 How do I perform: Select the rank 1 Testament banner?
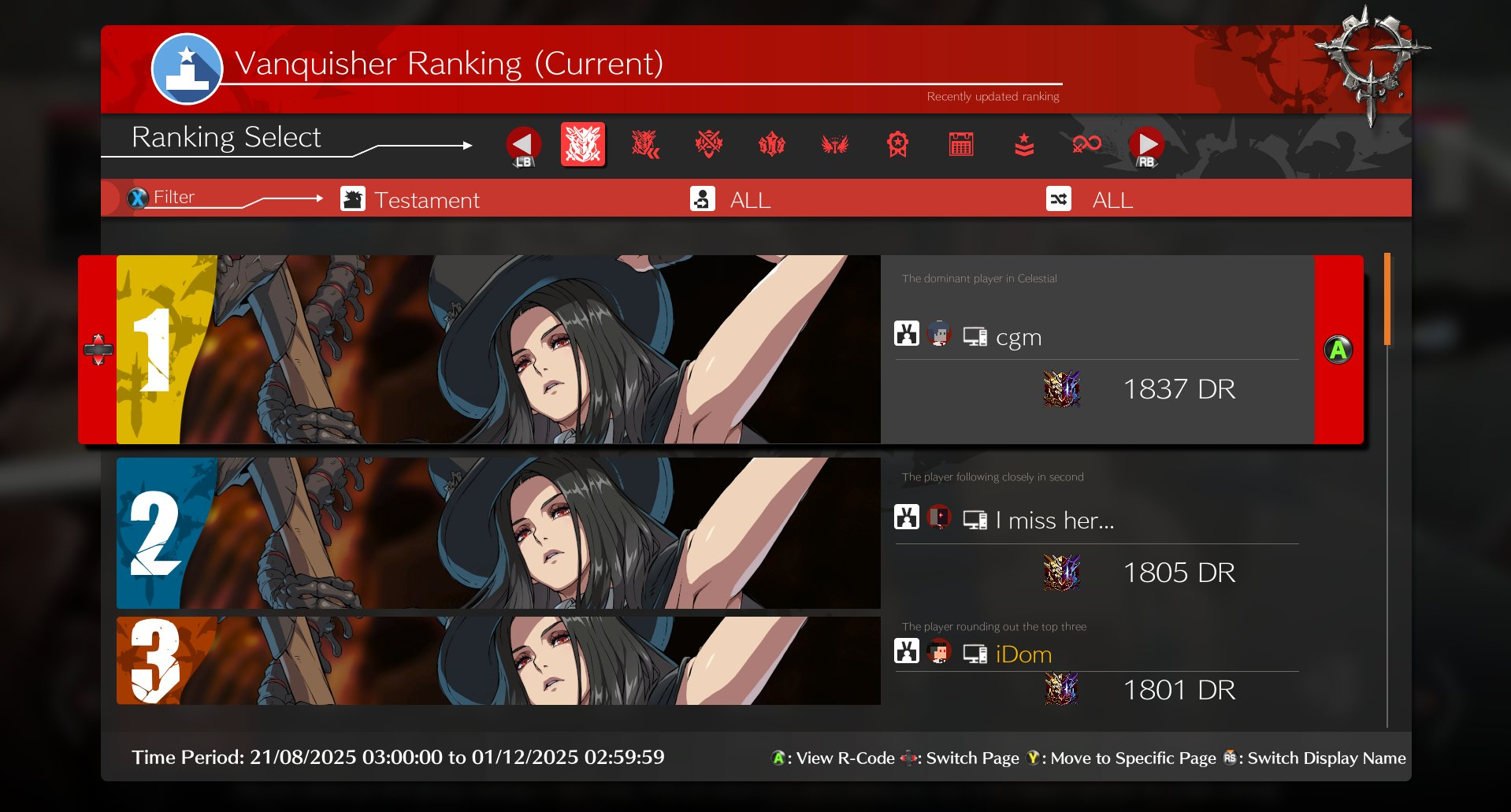(499, 349)
